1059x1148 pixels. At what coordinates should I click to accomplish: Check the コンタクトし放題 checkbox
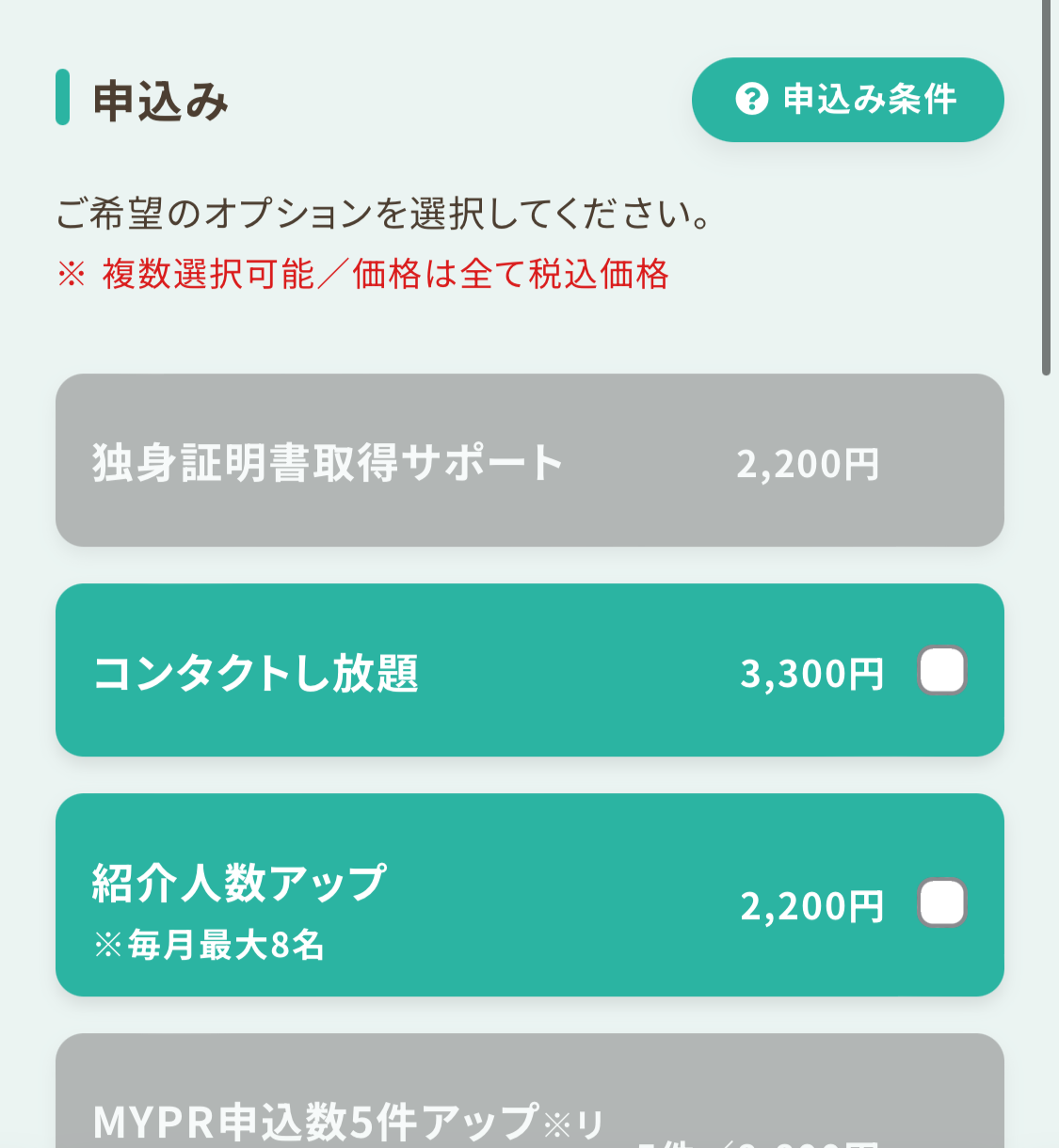pos(942,671)
